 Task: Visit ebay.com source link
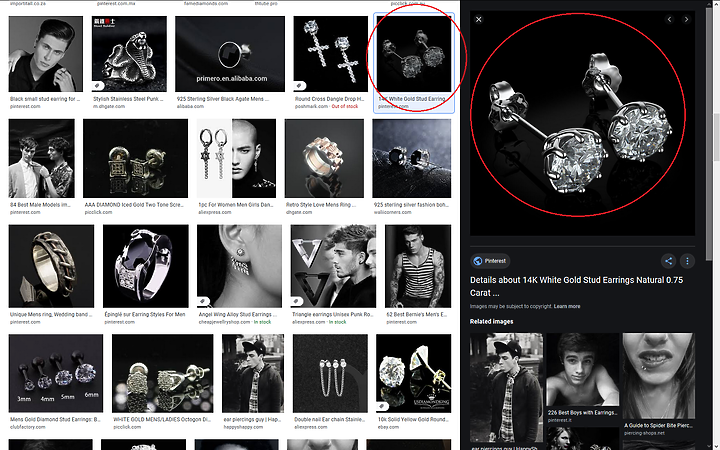coord(388,427)
